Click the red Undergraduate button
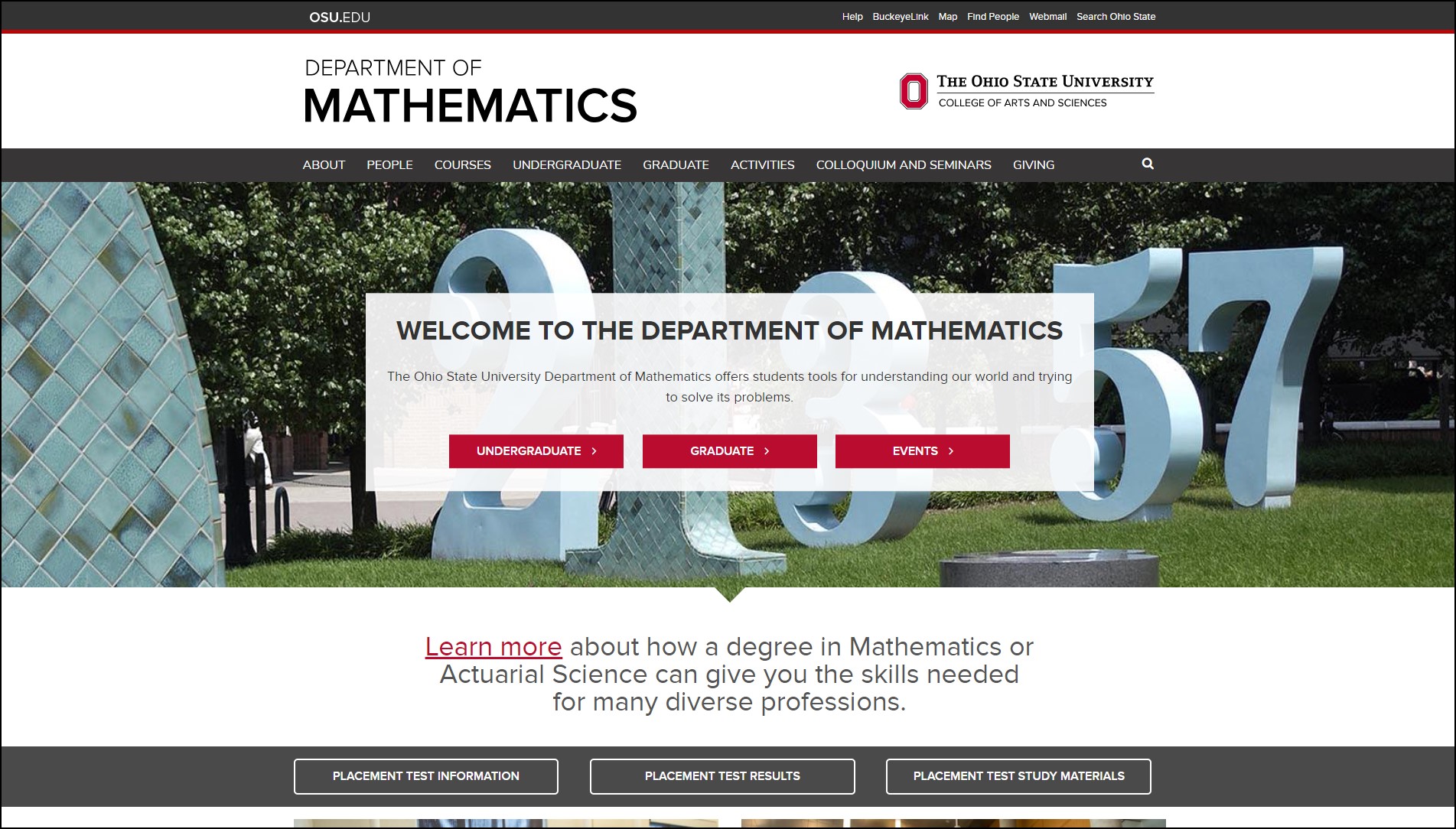Screen dimensions: 1456x829 pos(536,451)
